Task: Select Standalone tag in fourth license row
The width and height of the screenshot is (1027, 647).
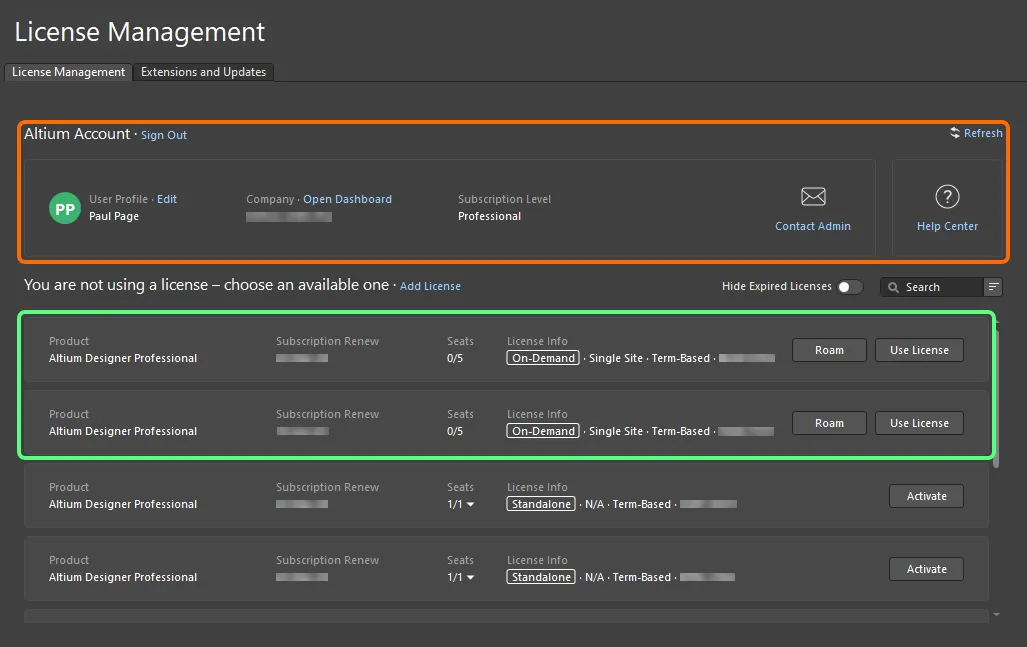Action: pyautogui.click(x=541, y=577)
